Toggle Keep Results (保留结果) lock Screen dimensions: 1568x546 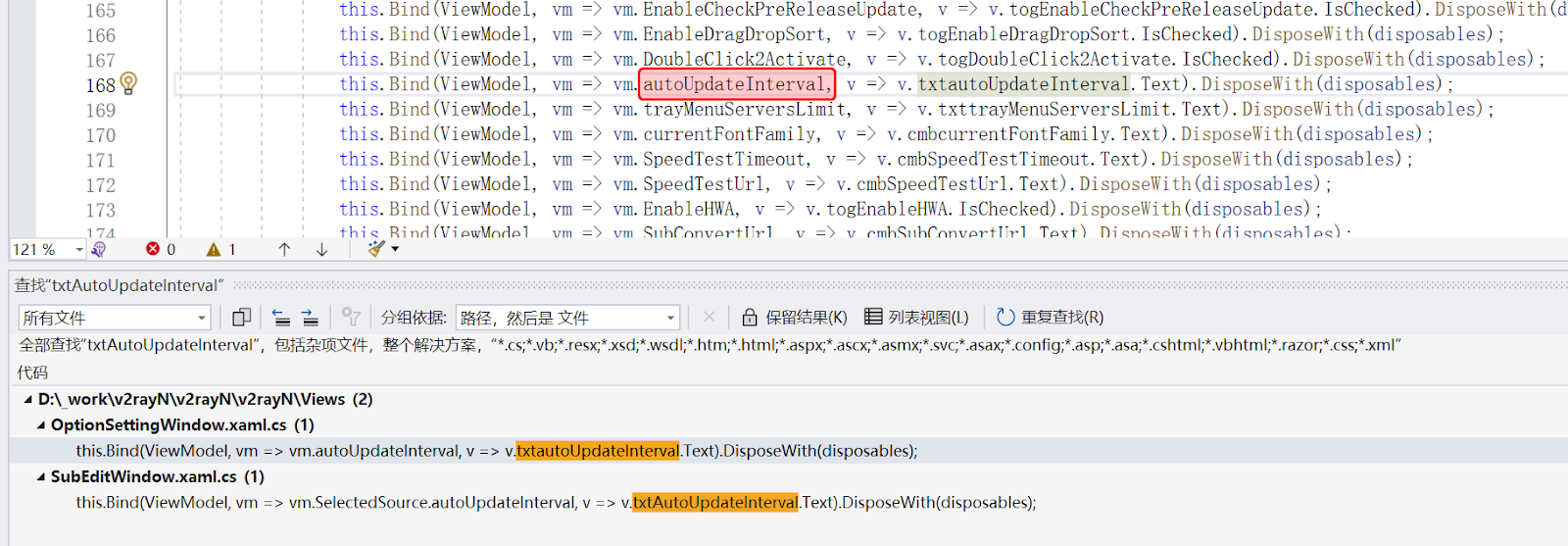(x=794, y=318)
